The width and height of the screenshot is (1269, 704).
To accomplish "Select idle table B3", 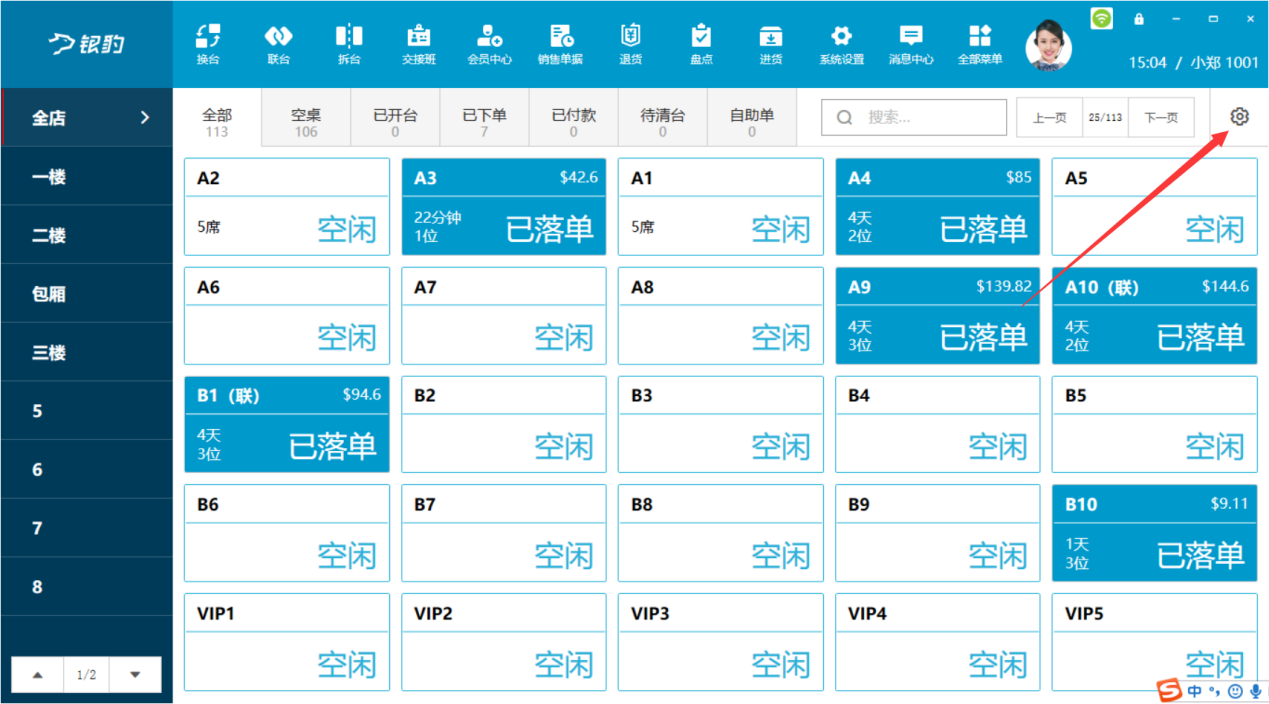I will point(721,424).
